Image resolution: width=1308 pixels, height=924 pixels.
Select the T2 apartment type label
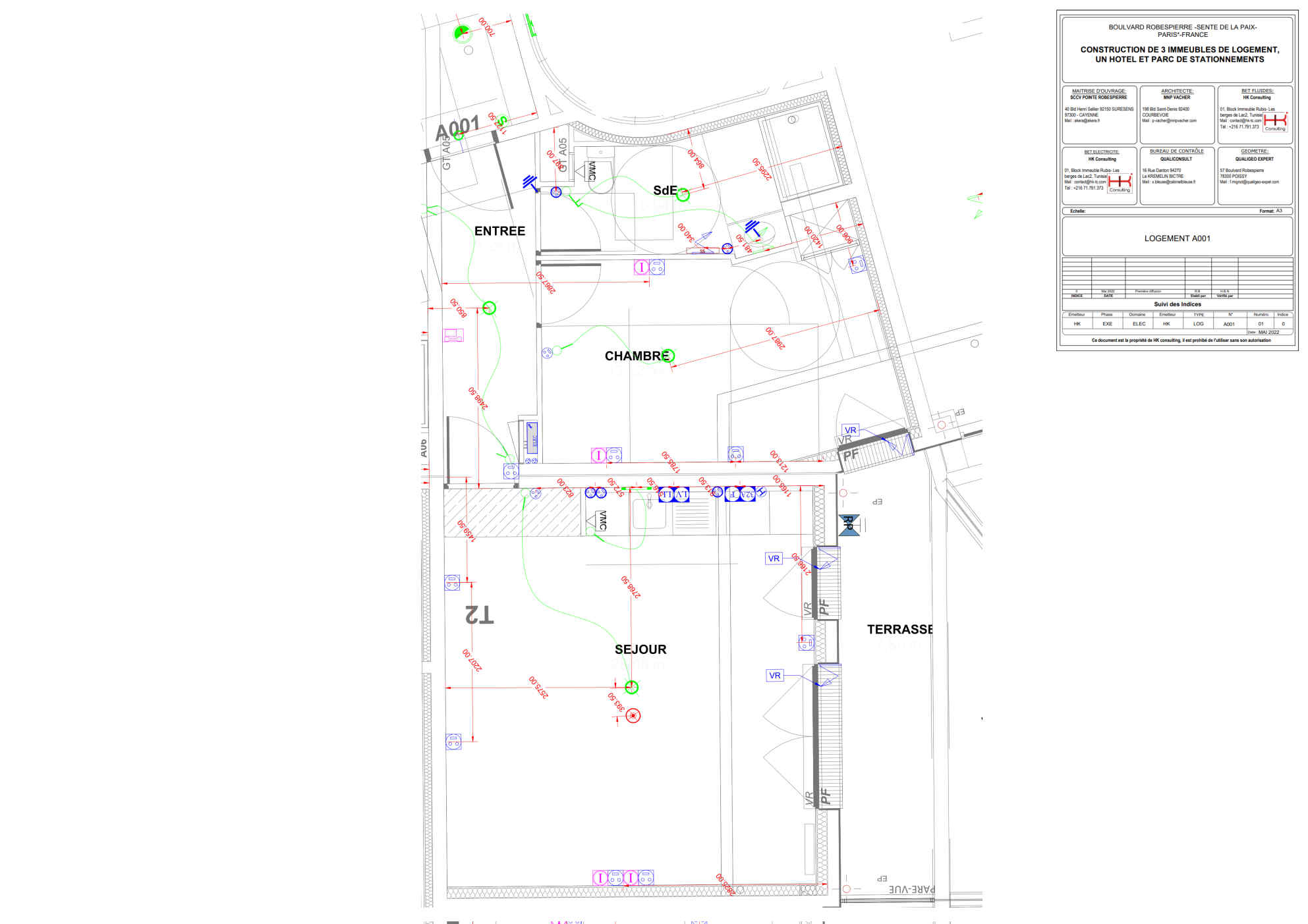coord(479,614)
